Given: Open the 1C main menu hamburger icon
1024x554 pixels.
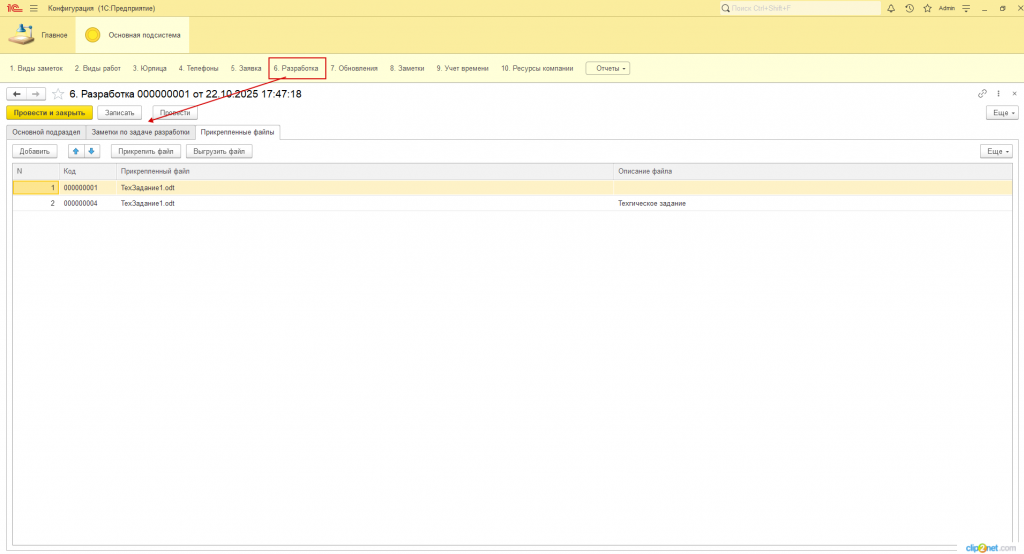Looking at the screenshot, I should pyautogui.click(x=33, y=8).
